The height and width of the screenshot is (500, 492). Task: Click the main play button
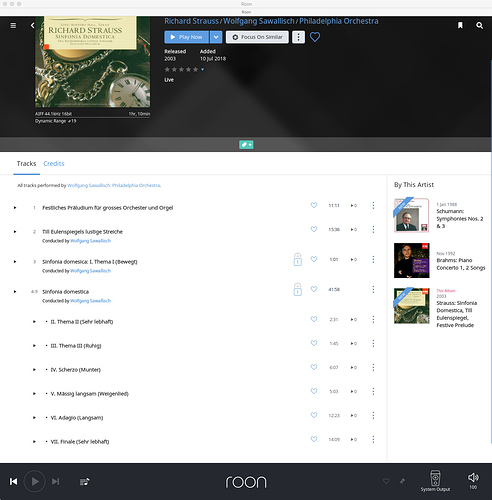[x=34, y=481]
